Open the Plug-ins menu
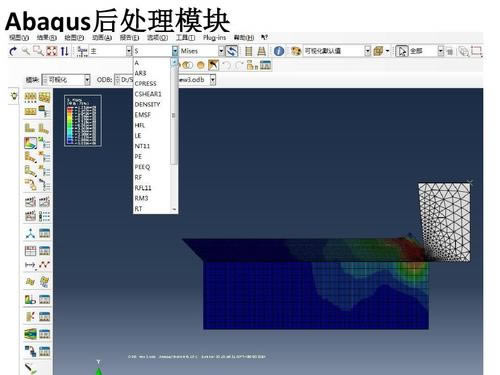This screenshot has height=375, width=500. click(x=214, y=38)
